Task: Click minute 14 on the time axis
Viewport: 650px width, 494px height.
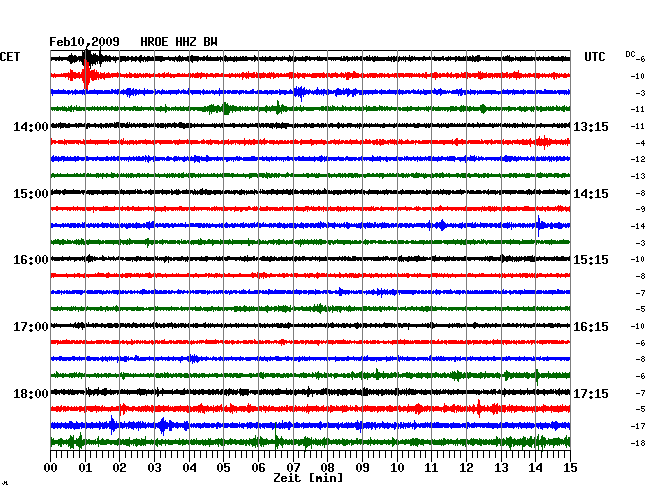Action: (536, 468)
